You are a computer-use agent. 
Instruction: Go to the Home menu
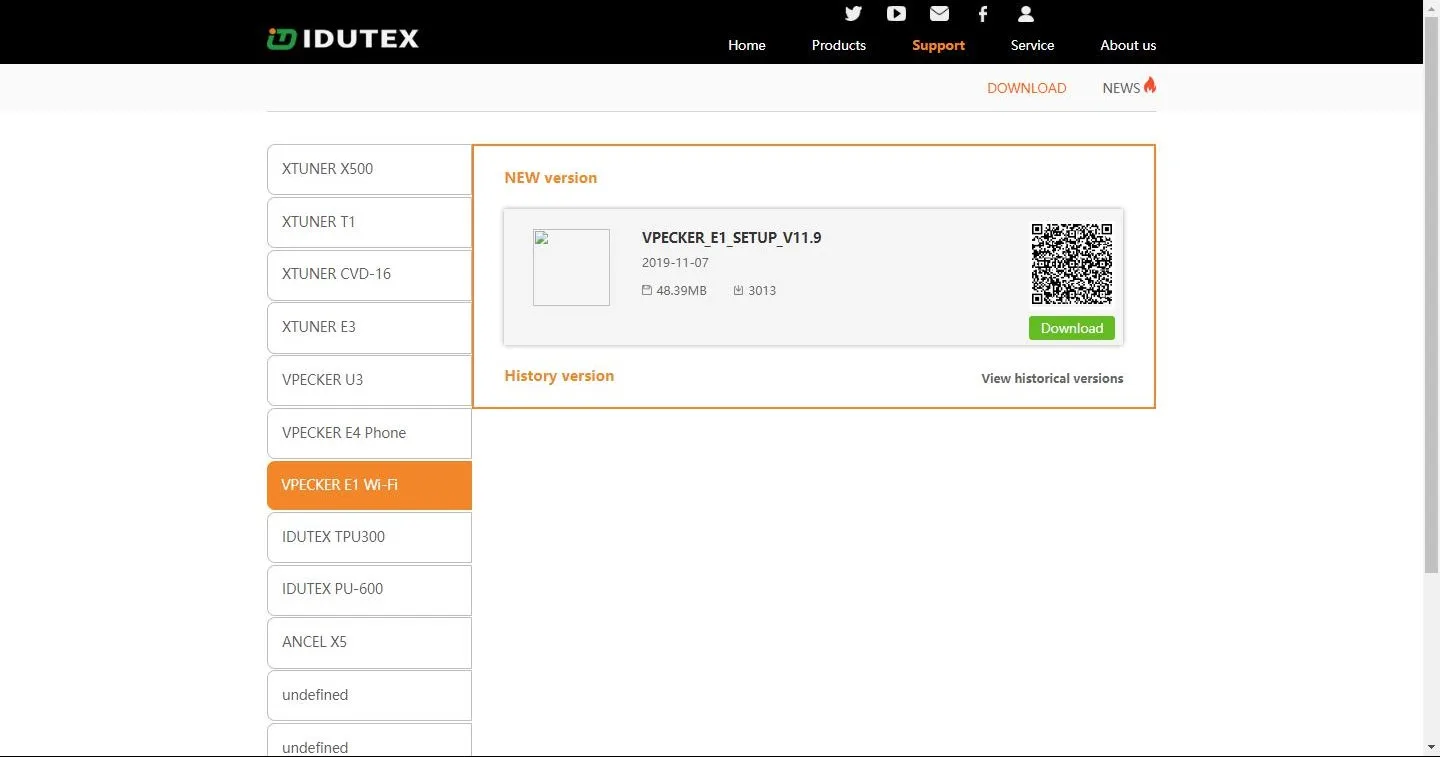(x=747, y=45)
